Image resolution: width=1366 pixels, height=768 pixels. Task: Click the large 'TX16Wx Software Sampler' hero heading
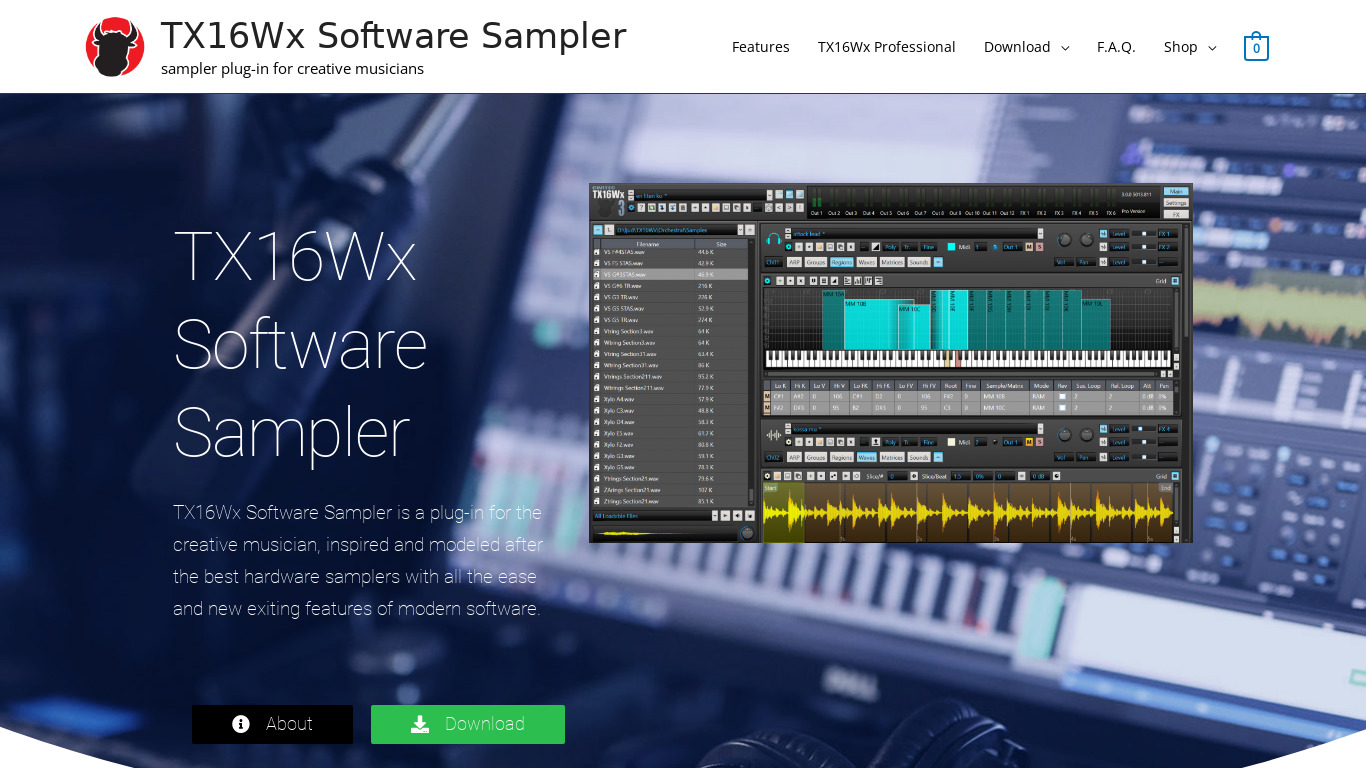pyautogui.click(x=300, y=344)
